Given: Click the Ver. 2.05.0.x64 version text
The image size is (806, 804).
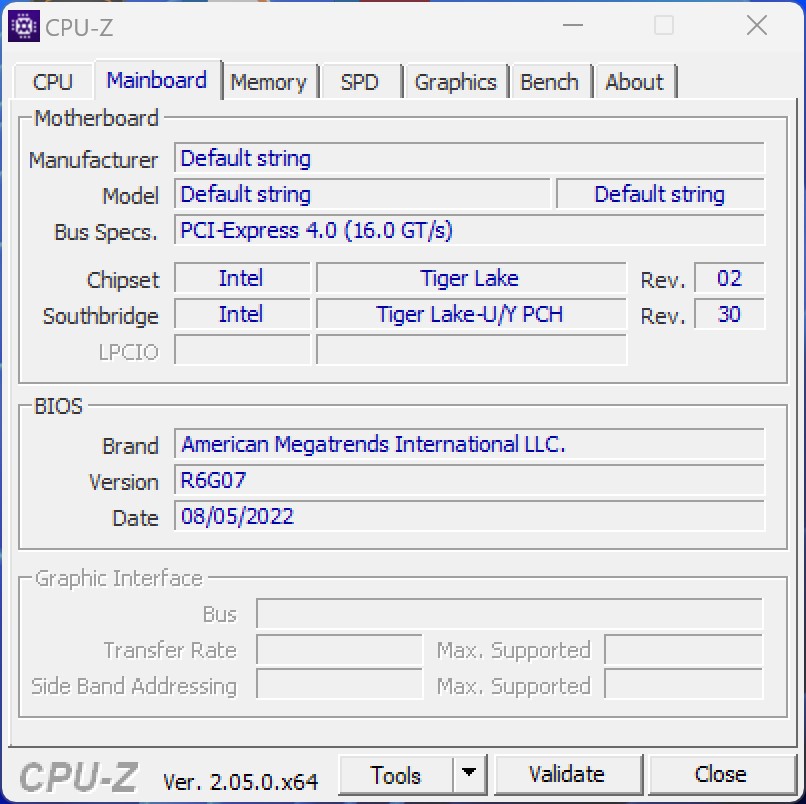Looking at the screenshot, I should [240, 782].
